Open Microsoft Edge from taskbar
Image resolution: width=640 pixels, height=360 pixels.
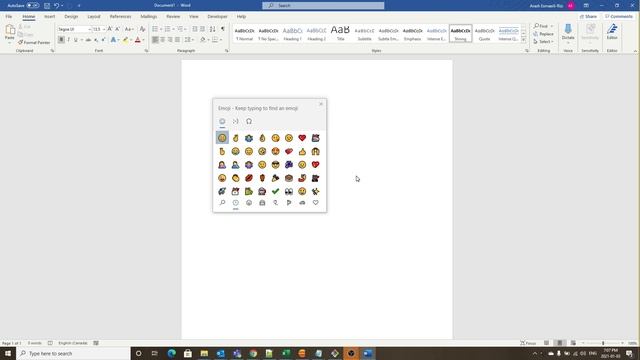pos(171,353)
